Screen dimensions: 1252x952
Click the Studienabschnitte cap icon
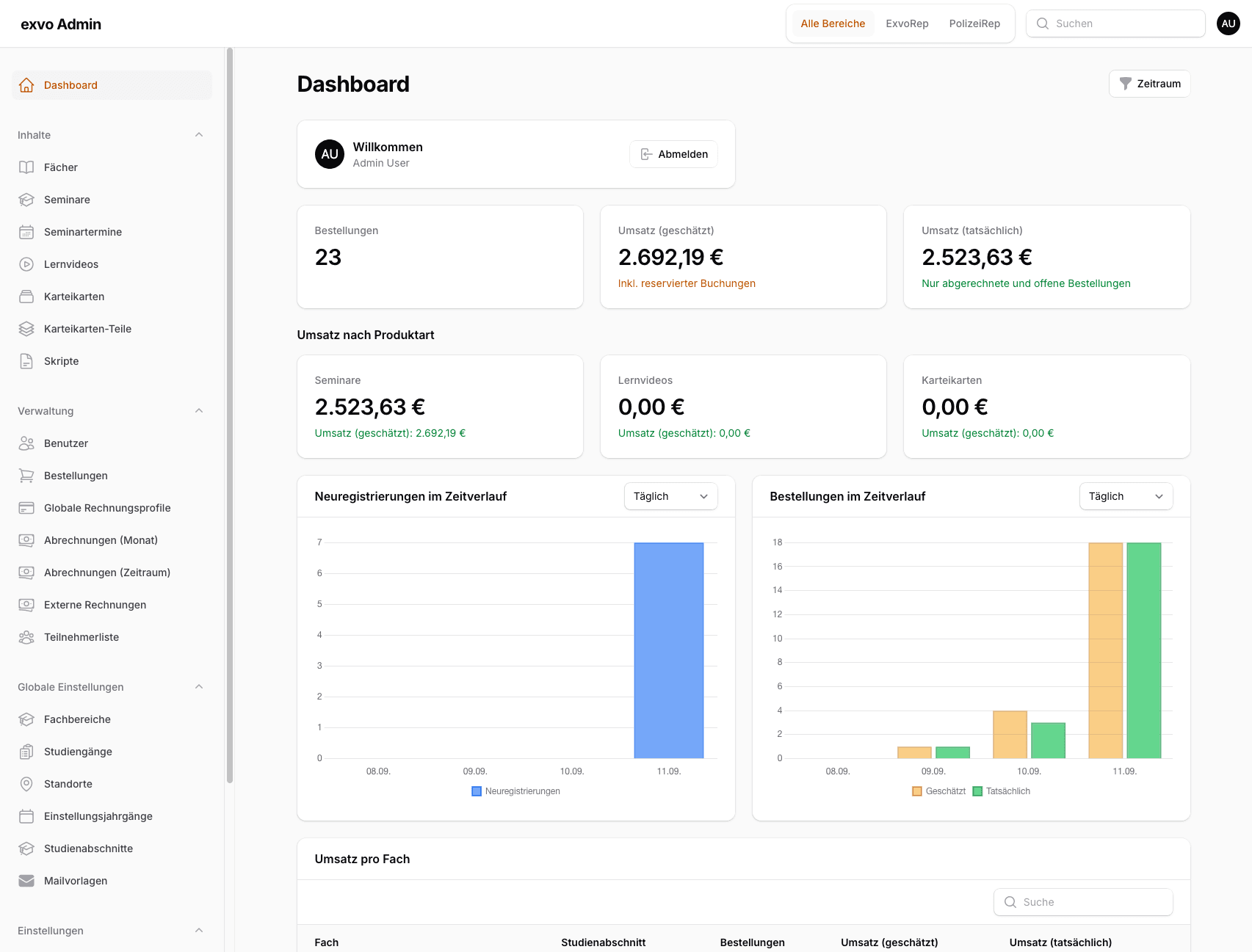point(26,849)
